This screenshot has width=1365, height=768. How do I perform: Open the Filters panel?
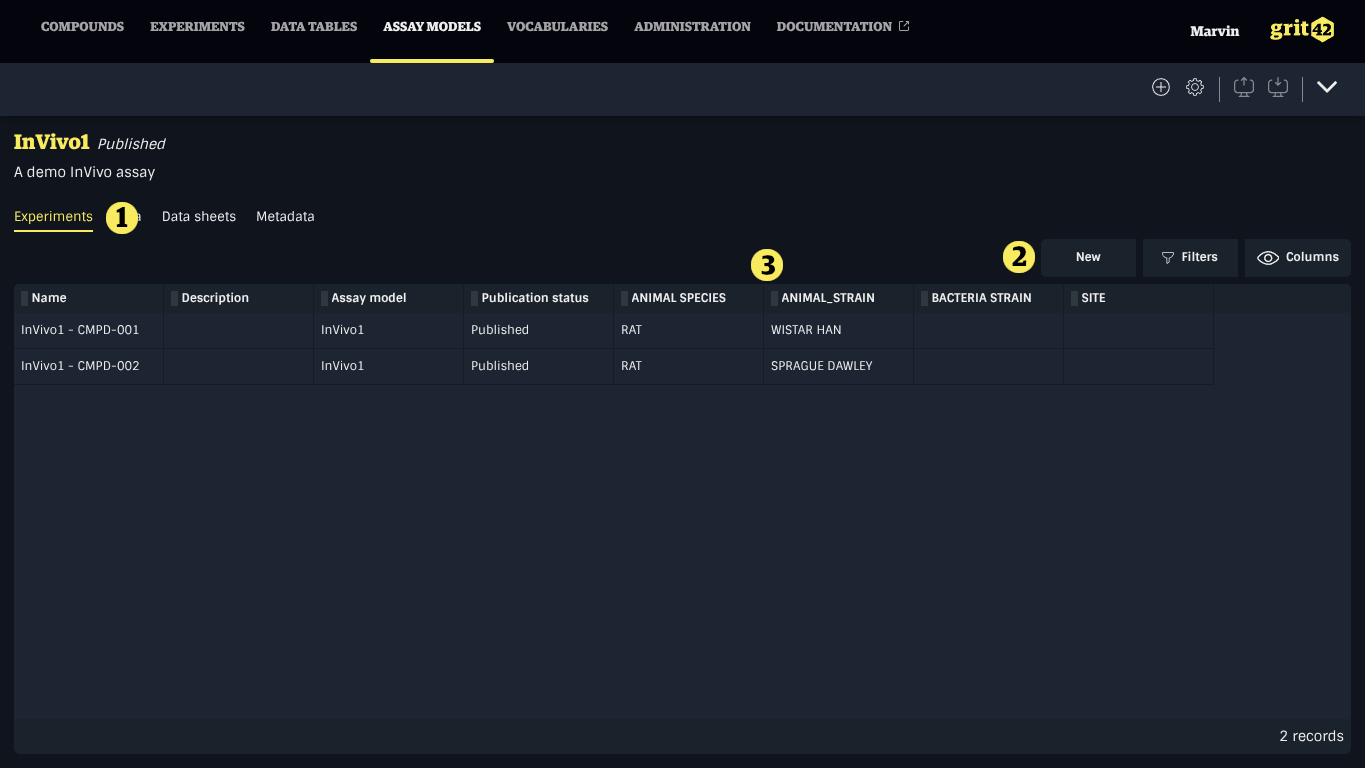(x=1190, y=257)
